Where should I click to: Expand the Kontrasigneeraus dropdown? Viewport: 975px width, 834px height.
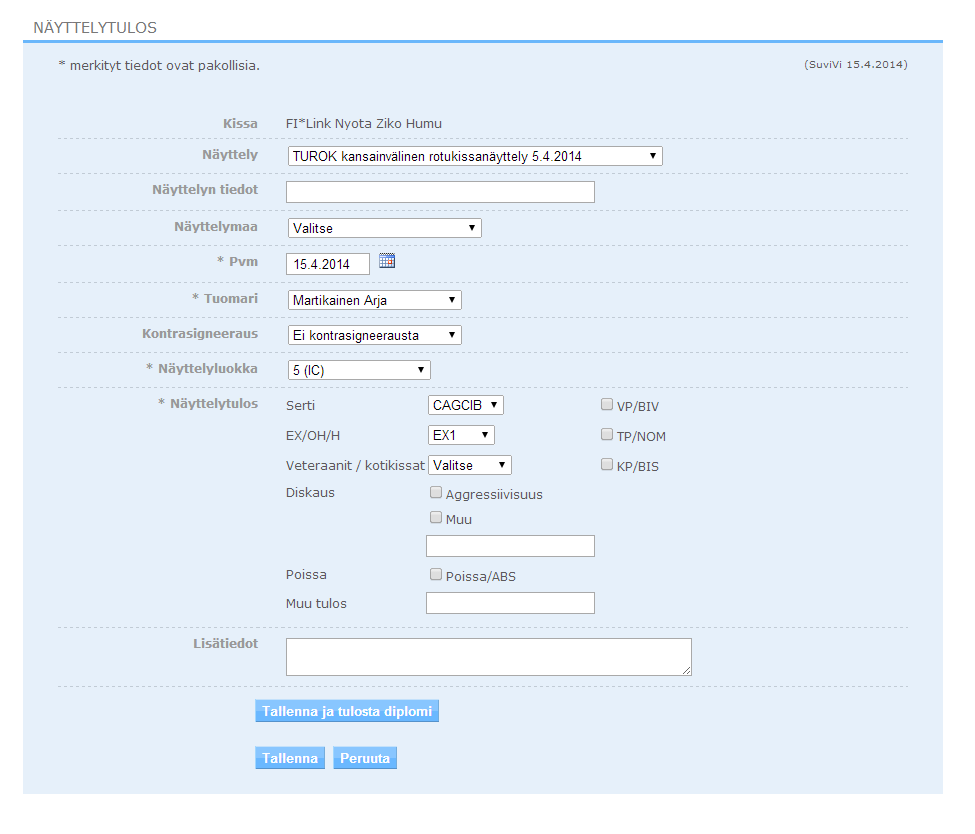(374, 335)
